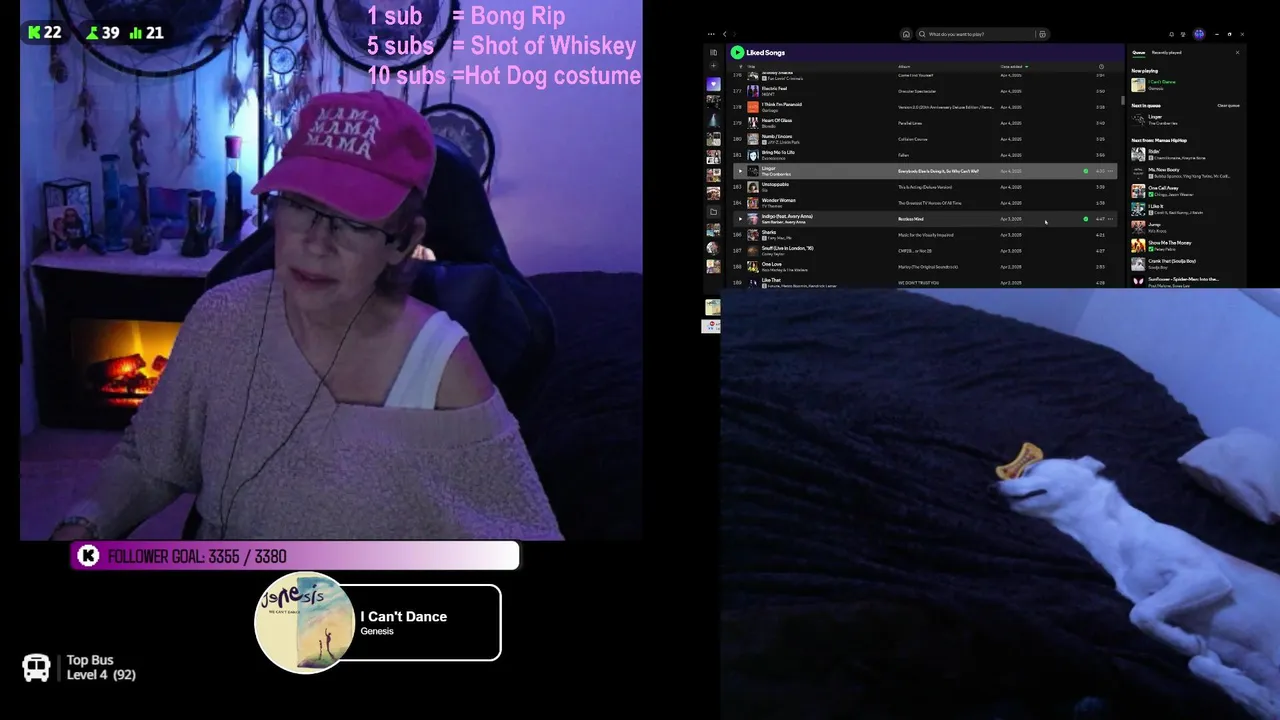
Task: Play Indigo (feat. Avery Anna) with its play arrow
Action: pyautogui.click(x=740, y=219)
